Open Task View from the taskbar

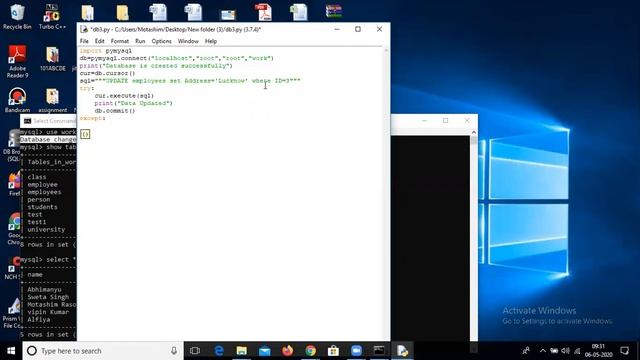(x=195, y=351)
